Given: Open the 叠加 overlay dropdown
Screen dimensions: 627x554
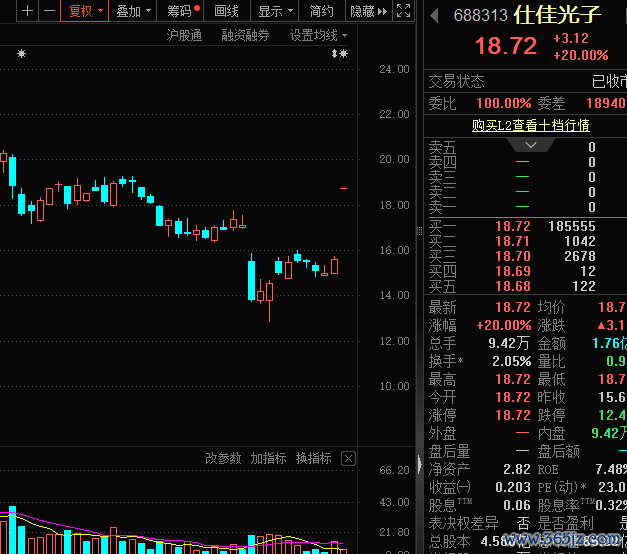Looking at the screenshot, I should (133, 11).
